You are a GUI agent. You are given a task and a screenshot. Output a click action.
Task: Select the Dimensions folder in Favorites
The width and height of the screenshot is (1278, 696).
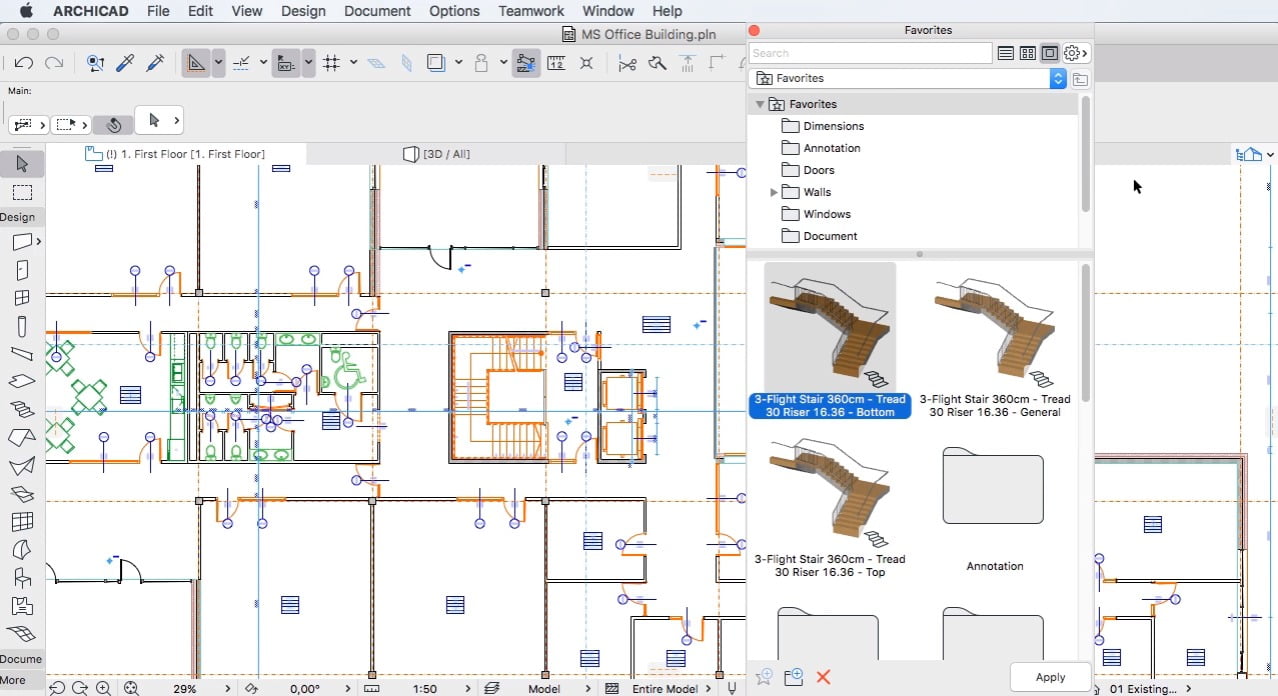[x=821, y=126]
